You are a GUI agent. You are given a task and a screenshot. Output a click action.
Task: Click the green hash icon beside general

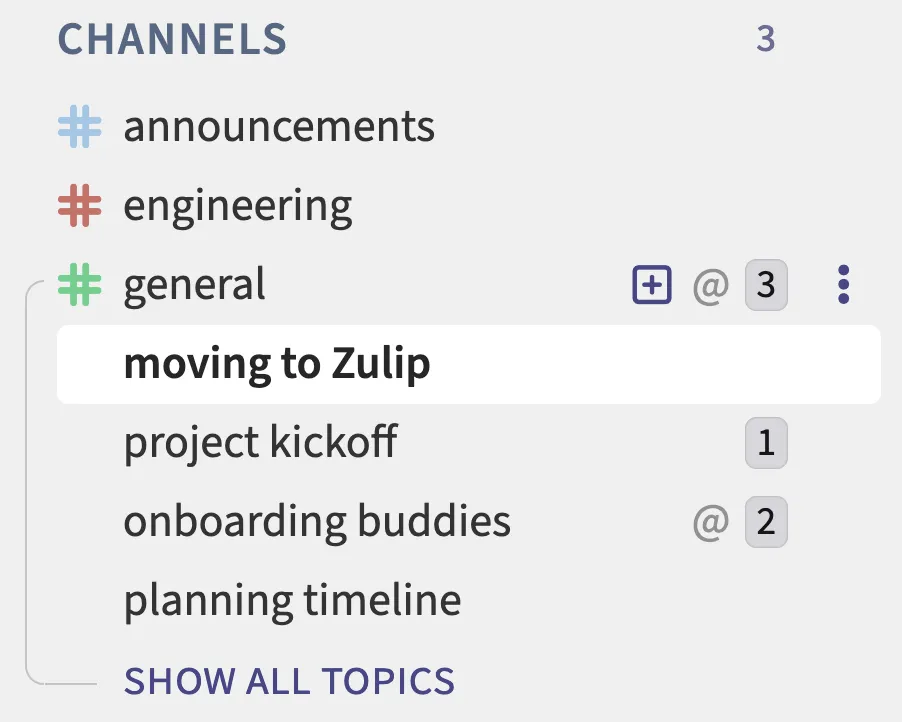[x=80, y=285]
